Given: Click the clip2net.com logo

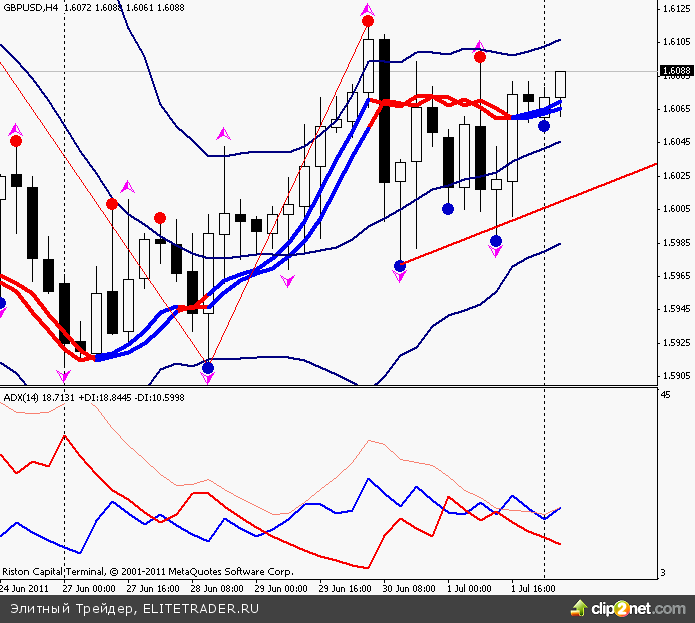Looking at the screenshot, I should [x=621, y=608].
